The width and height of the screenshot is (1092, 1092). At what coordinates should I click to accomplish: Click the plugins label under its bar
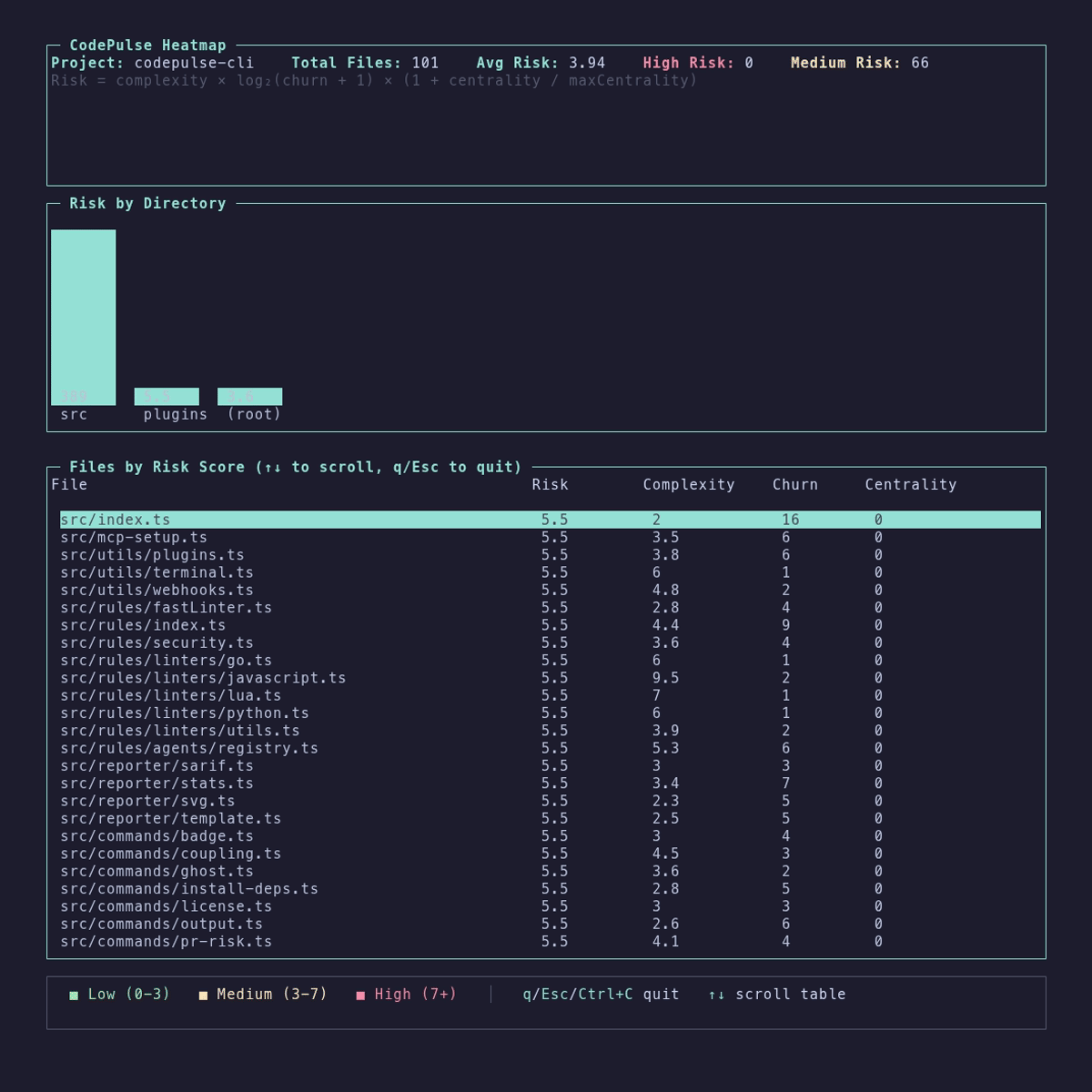pyautogui.click(x=176, y=414)
